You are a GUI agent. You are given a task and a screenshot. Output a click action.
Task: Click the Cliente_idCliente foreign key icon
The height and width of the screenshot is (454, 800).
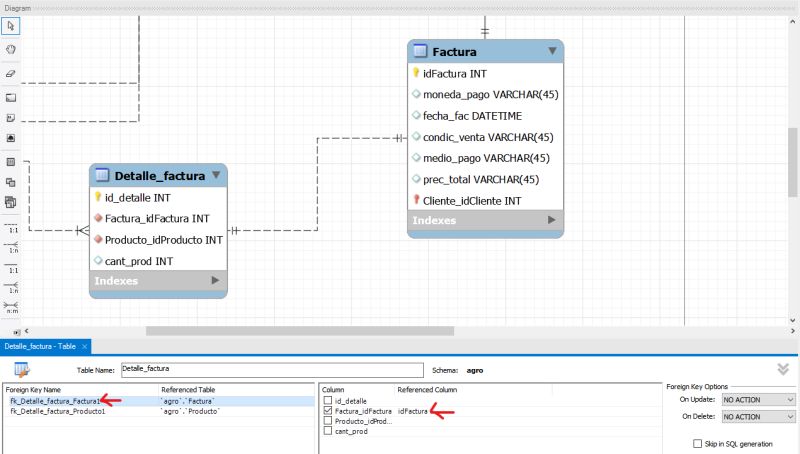click(416, 200)
